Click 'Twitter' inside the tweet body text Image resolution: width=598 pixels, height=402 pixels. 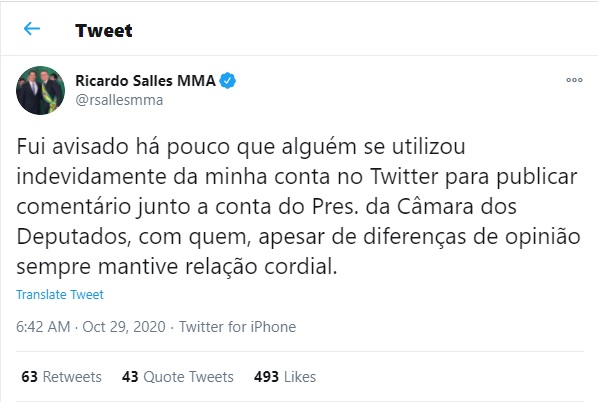coord(404,177)
